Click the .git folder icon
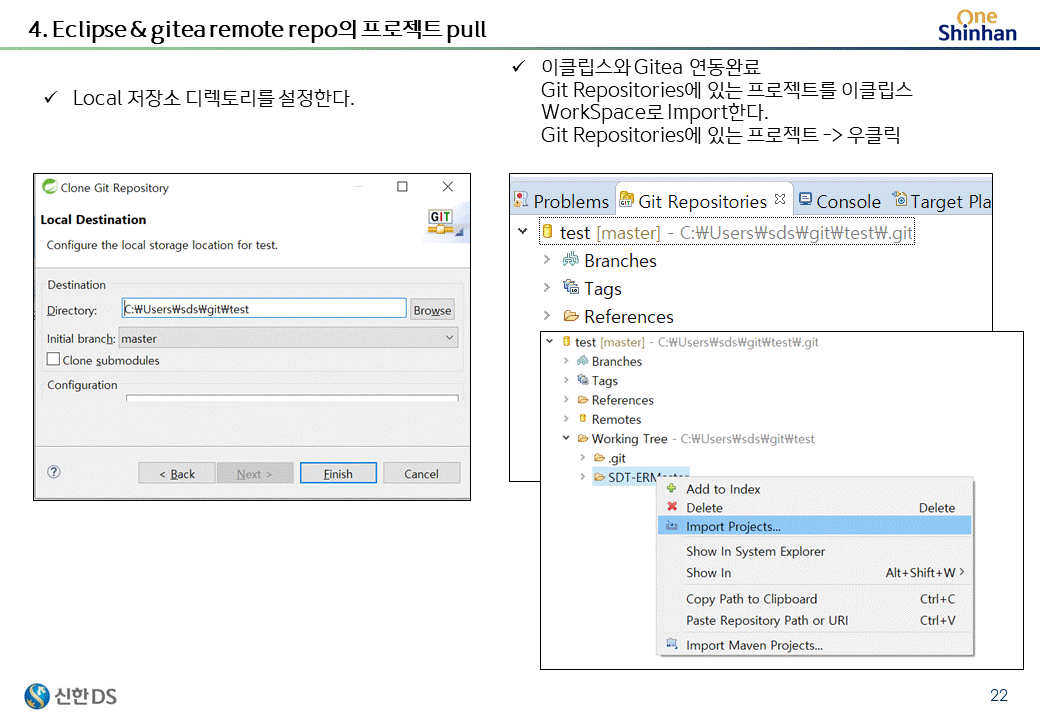 [x=599, y=457]
